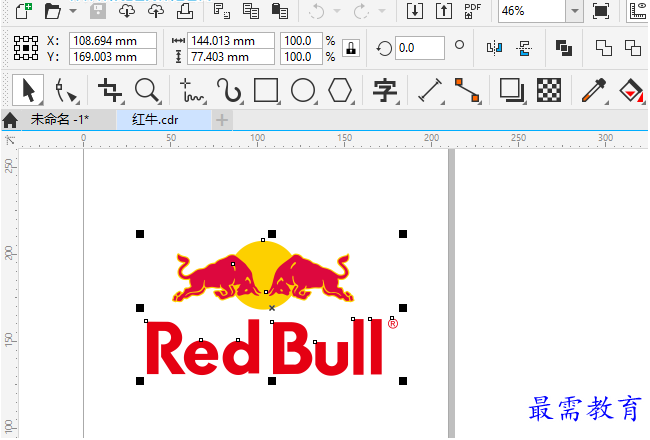Open a file with the folder icon

click(53, 11)
